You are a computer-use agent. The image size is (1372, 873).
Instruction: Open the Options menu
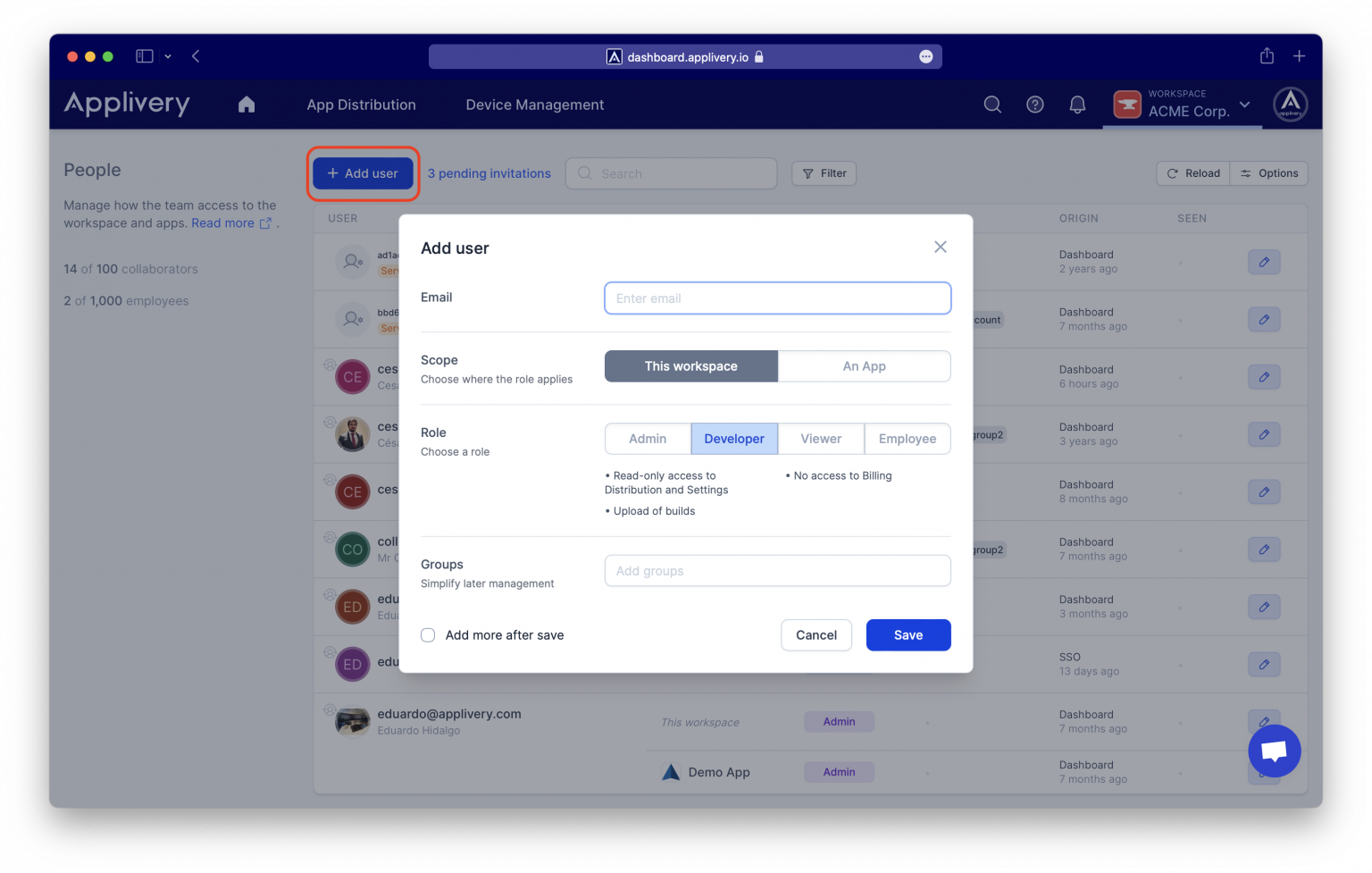pos(1268,172)
